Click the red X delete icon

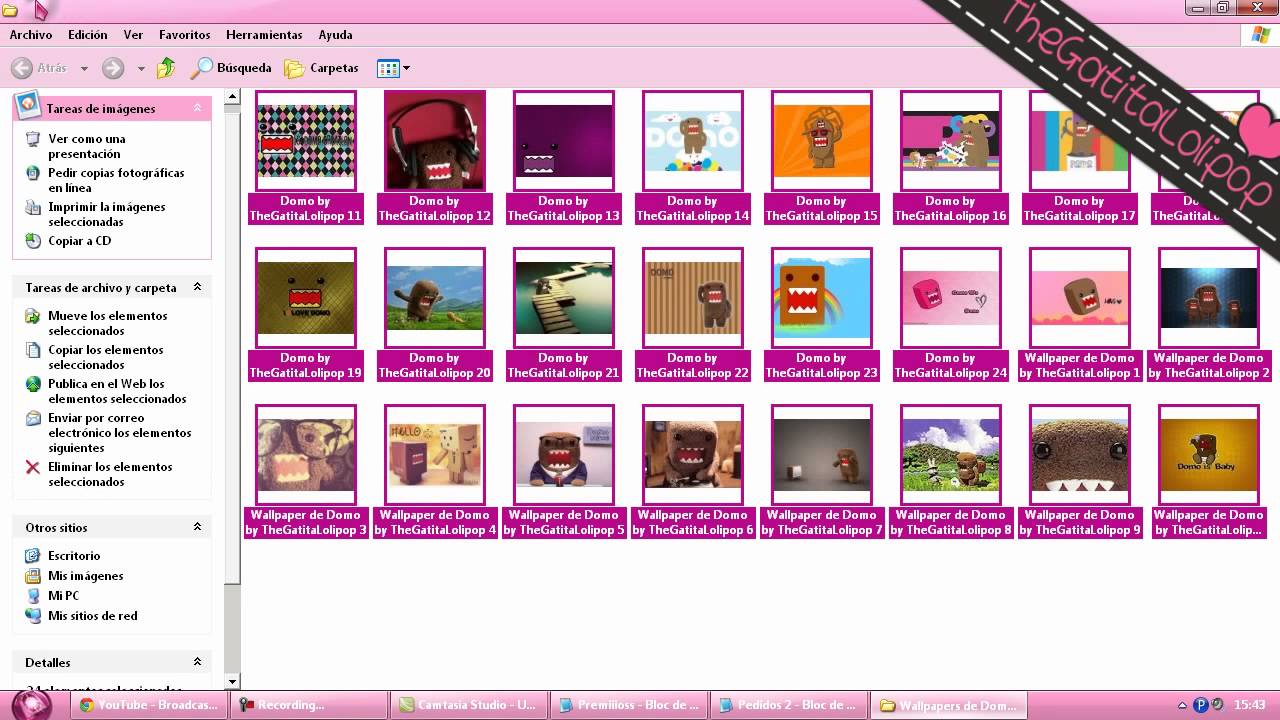click(x=33, y=467)
